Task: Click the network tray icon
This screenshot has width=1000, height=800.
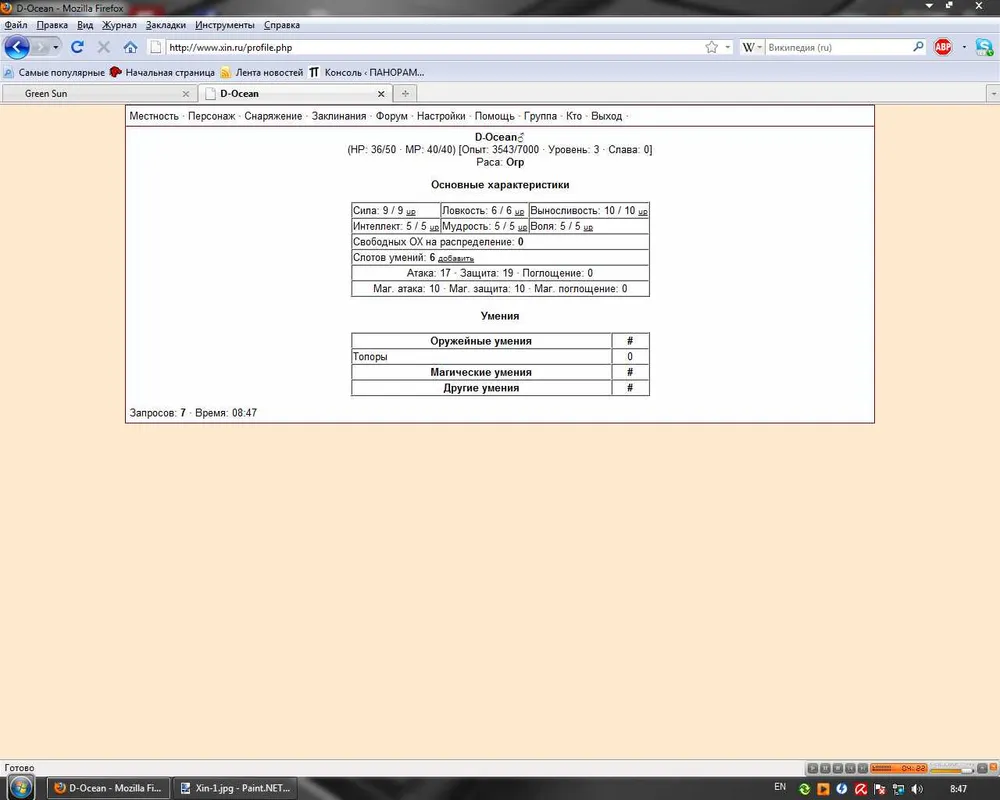Action: coord(899,789)
